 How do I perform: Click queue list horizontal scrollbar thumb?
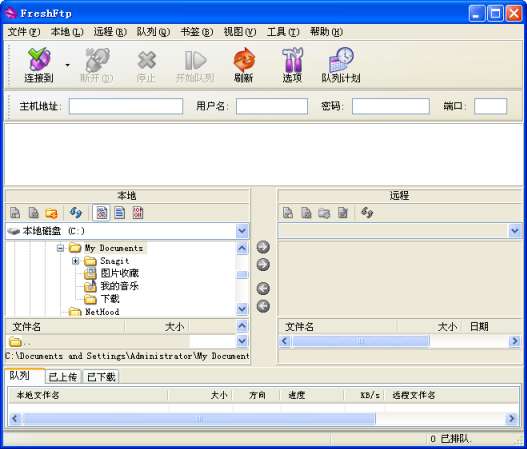tap(199, 418)
